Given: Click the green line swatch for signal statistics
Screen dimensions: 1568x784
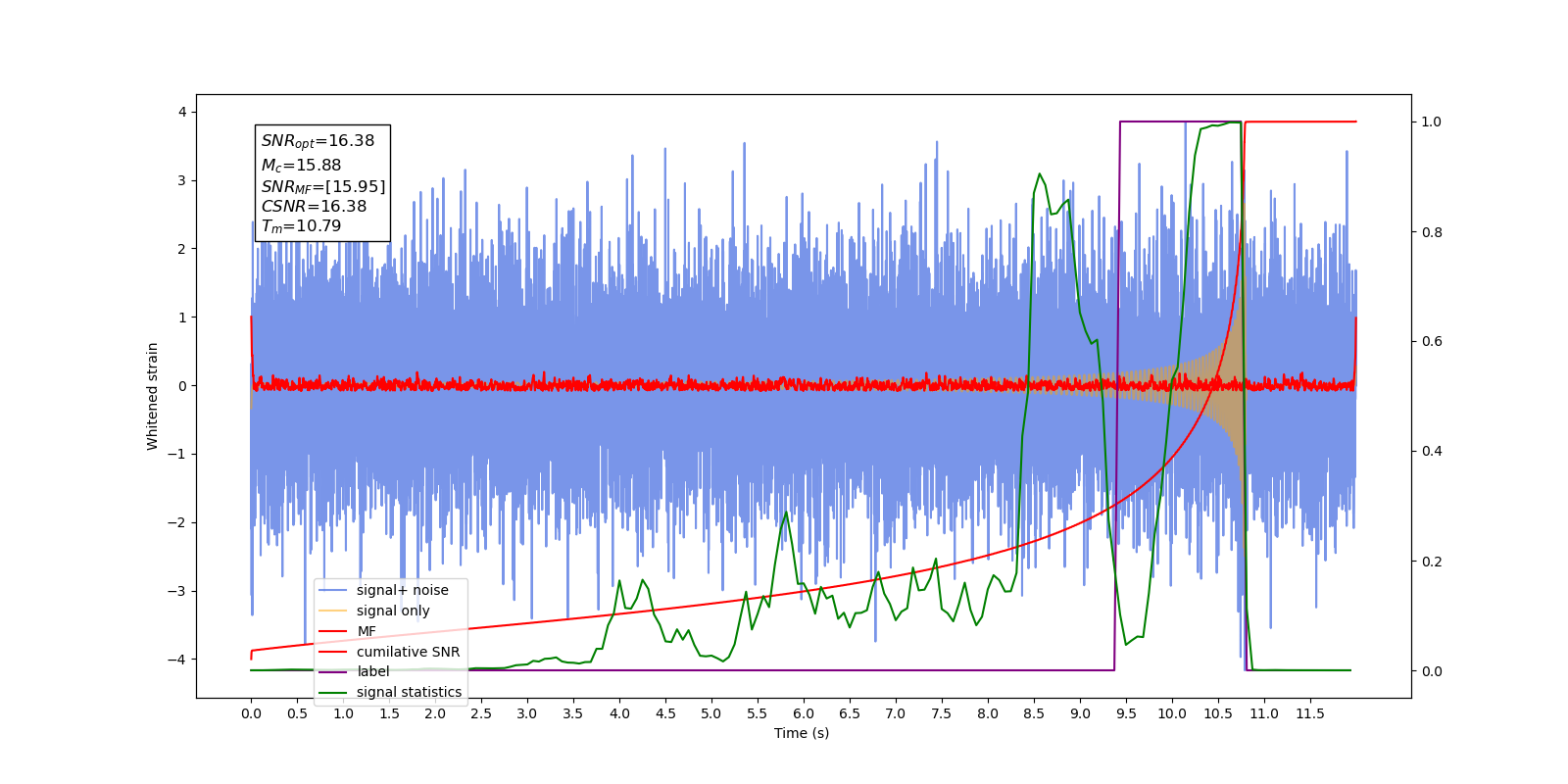Looking at the screenshot, I should [x=334, y=692].
